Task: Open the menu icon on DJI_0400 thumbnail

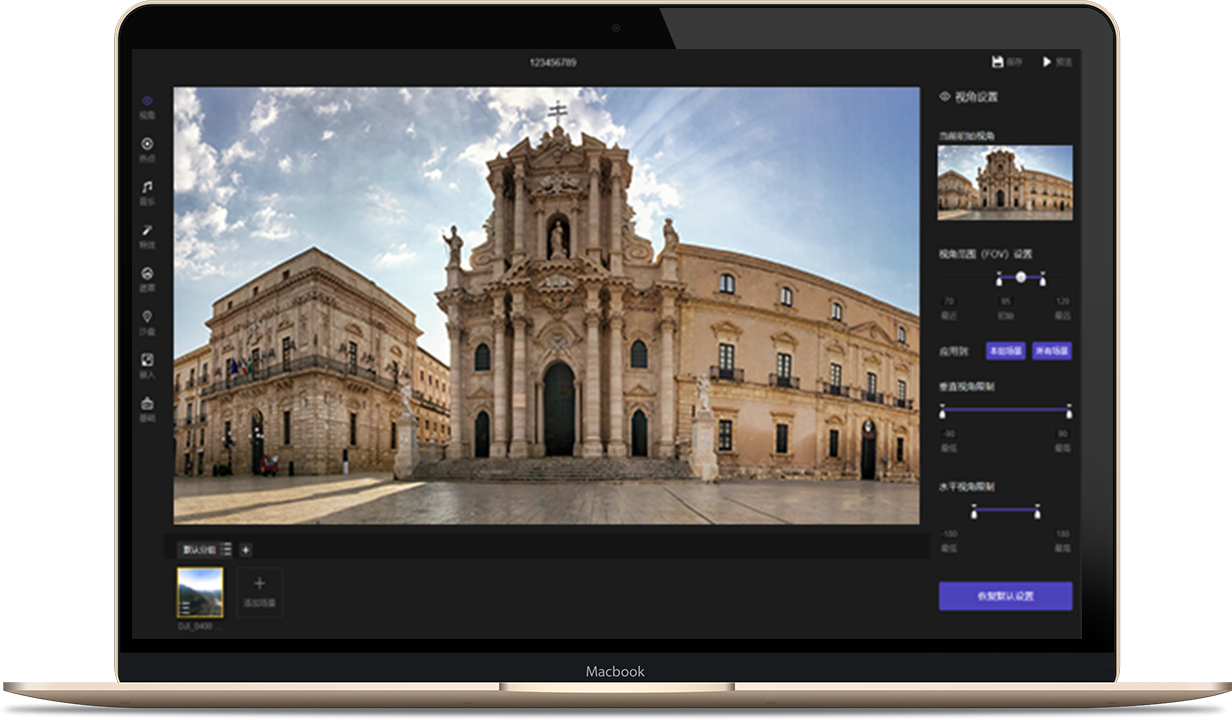Action: point(185,607)
